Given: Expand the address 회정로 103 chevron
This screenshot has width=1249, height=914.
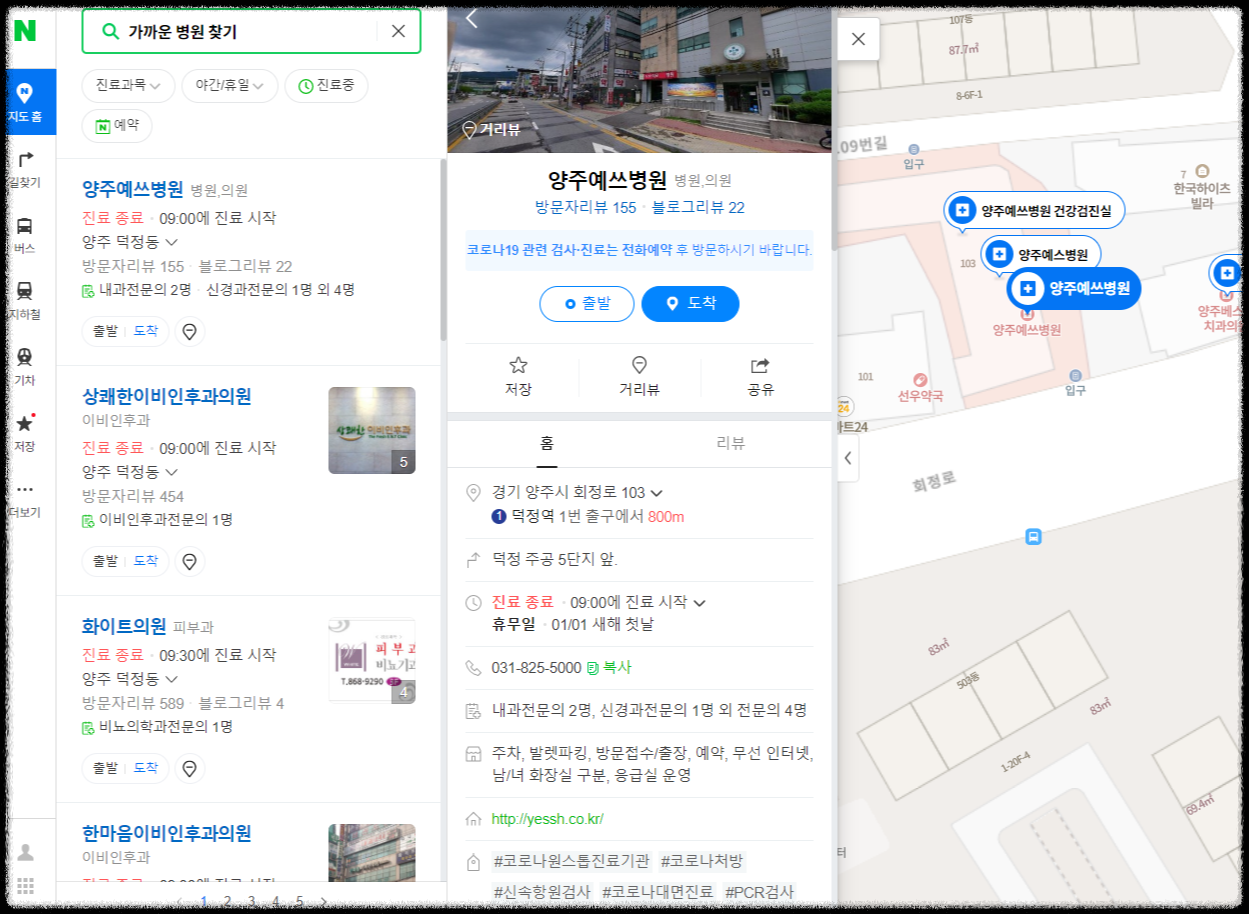Looking at the screenshot, I should point(657,491).
